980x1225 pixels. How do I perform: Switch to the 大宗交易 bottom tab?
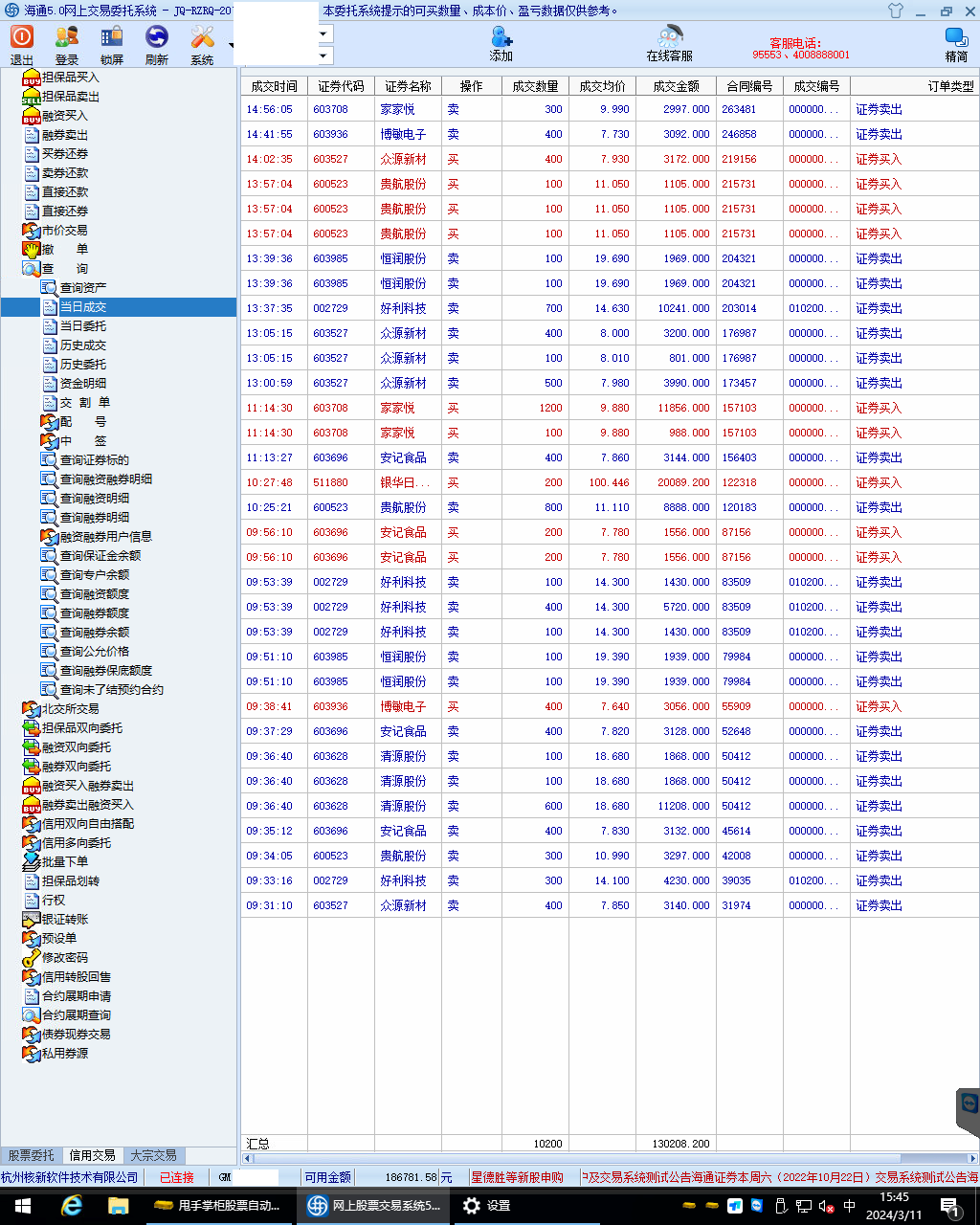153,1155
